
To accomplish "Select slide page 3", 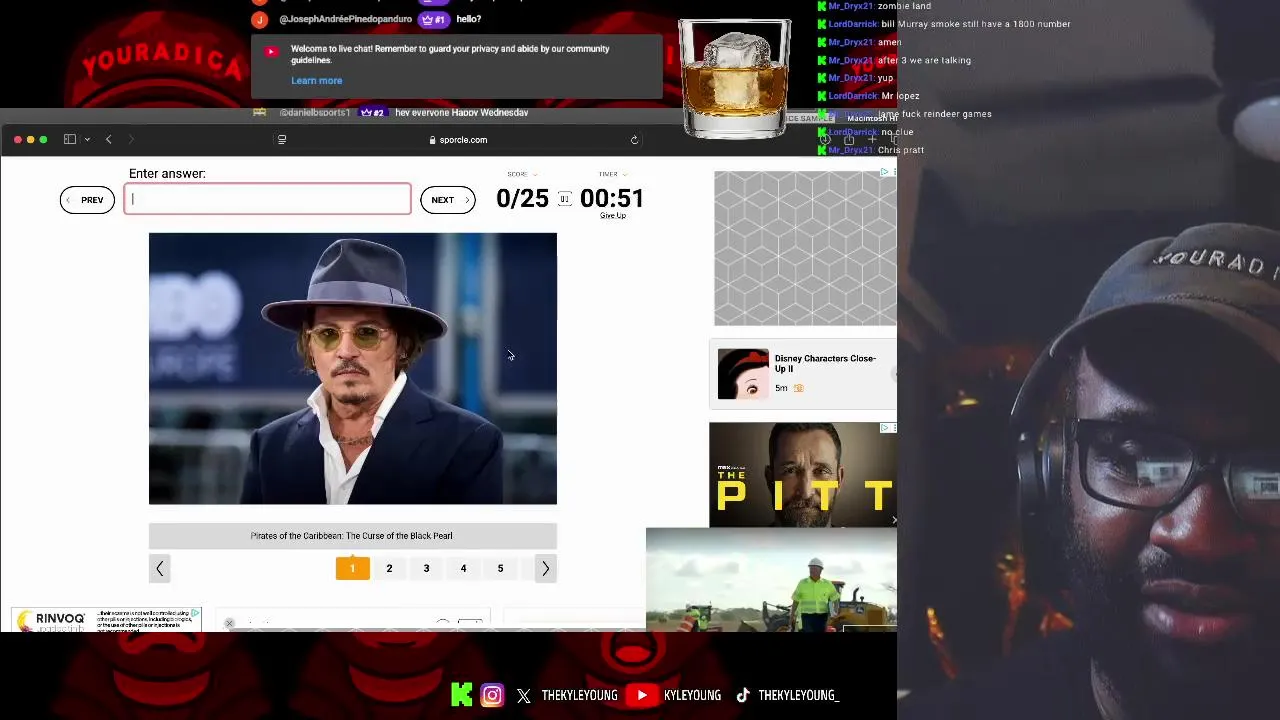I will 426,568.
